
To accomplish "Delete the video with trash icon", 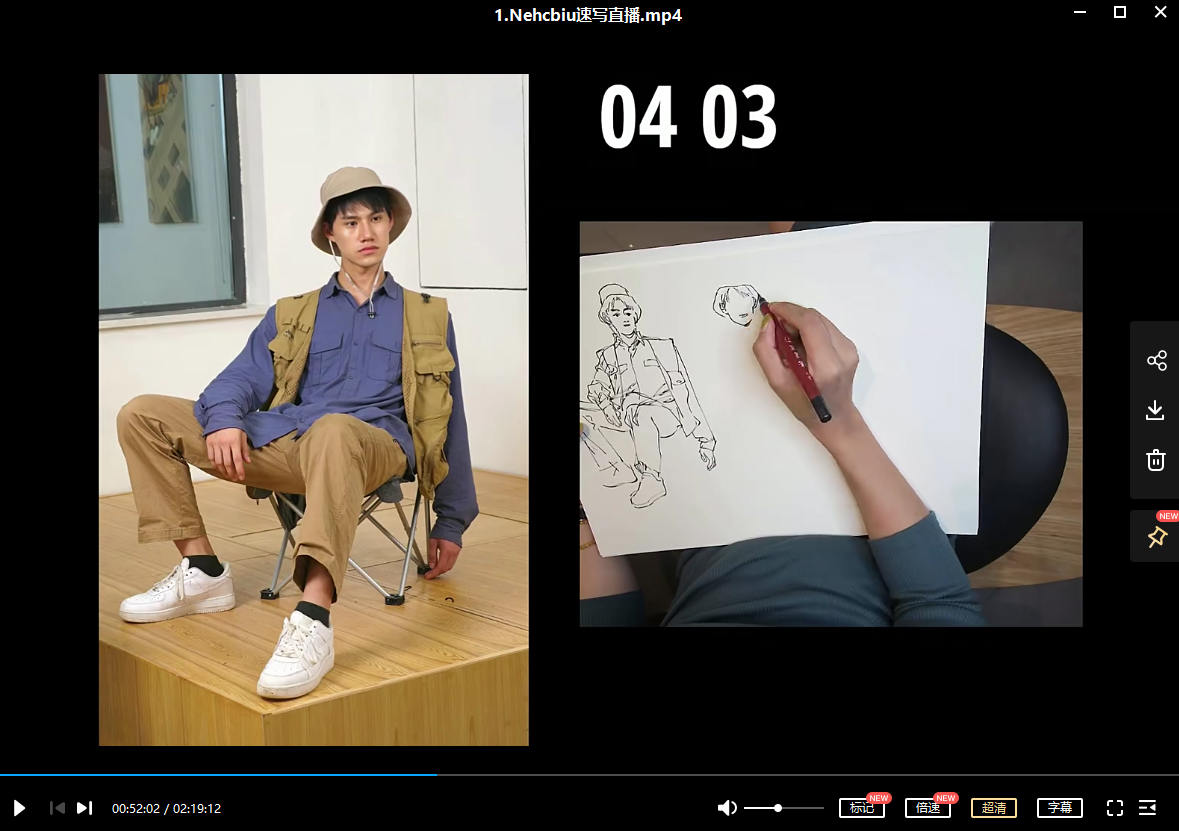I will point(1155,460).
